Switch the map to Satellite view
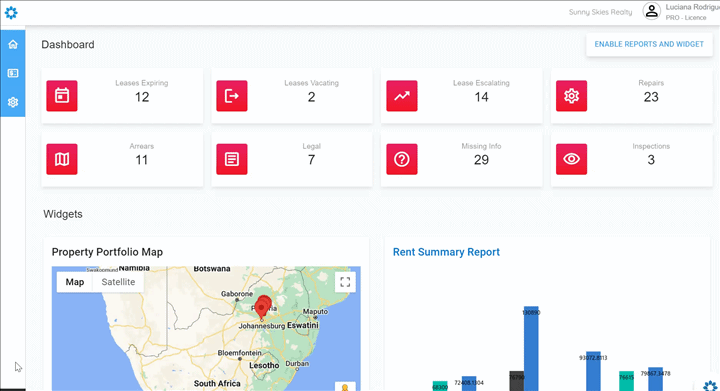The width and height of the screenshot is (720, 391). (x=118, y=282)
